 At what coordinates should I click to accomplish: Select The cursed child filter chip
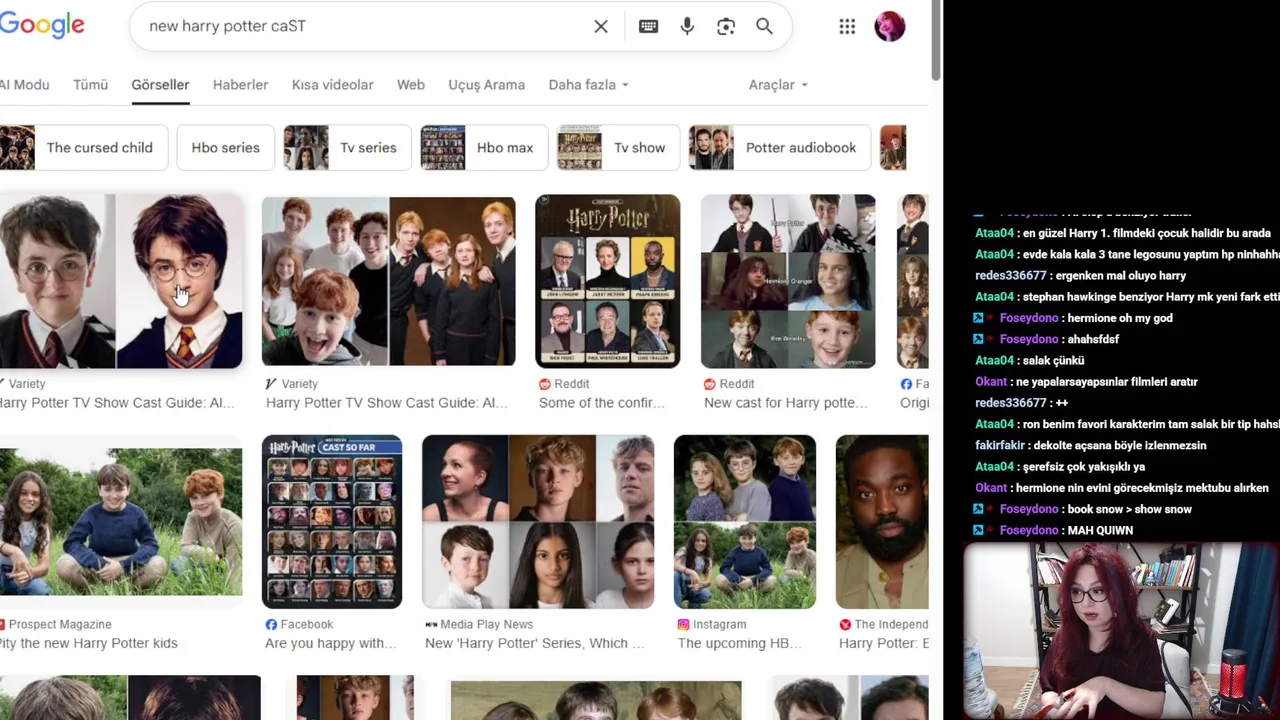[x=83, y=148]
